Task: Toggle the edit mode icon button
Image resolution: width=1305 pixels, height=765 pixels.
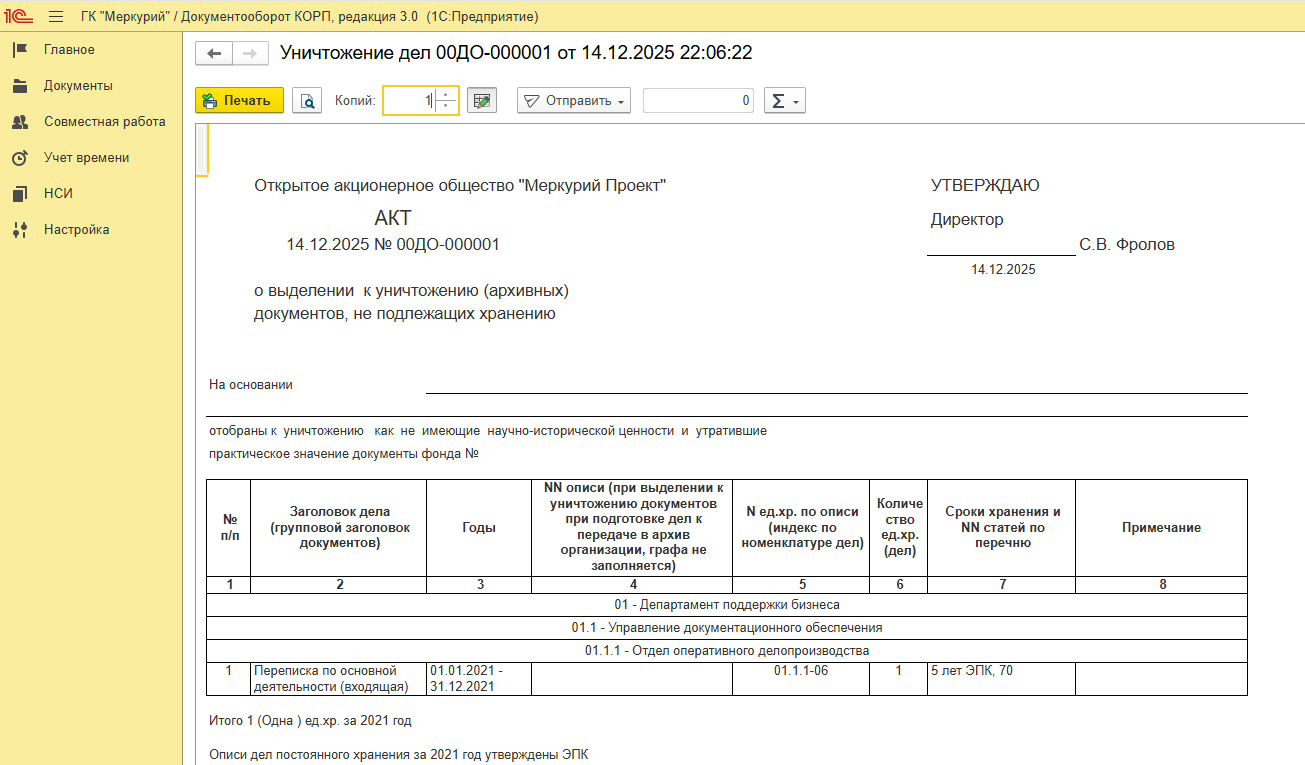Action: coord(482,101)
